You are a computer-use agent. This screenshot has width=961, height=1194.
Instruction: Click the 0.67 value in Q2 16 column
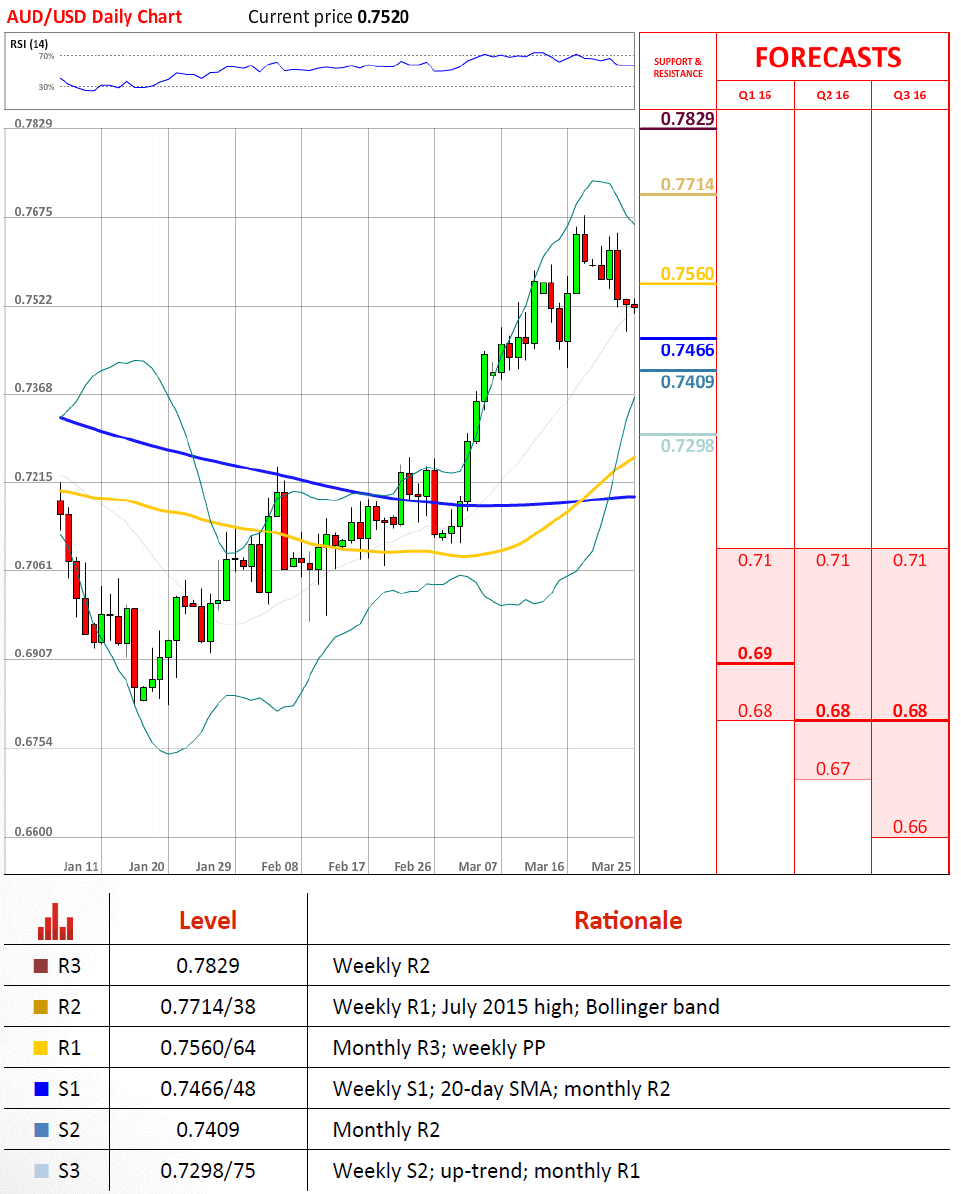click(833, 769)
